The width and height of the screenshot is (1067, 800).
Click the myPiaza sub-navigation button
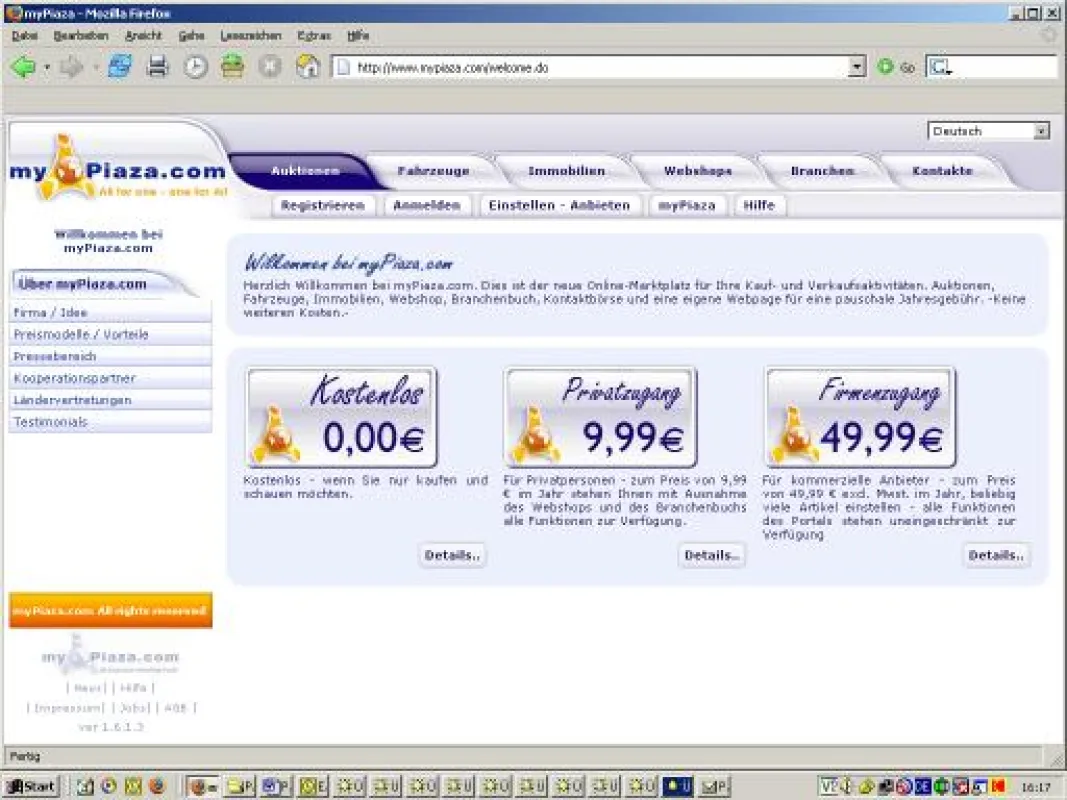pos(687,205)
